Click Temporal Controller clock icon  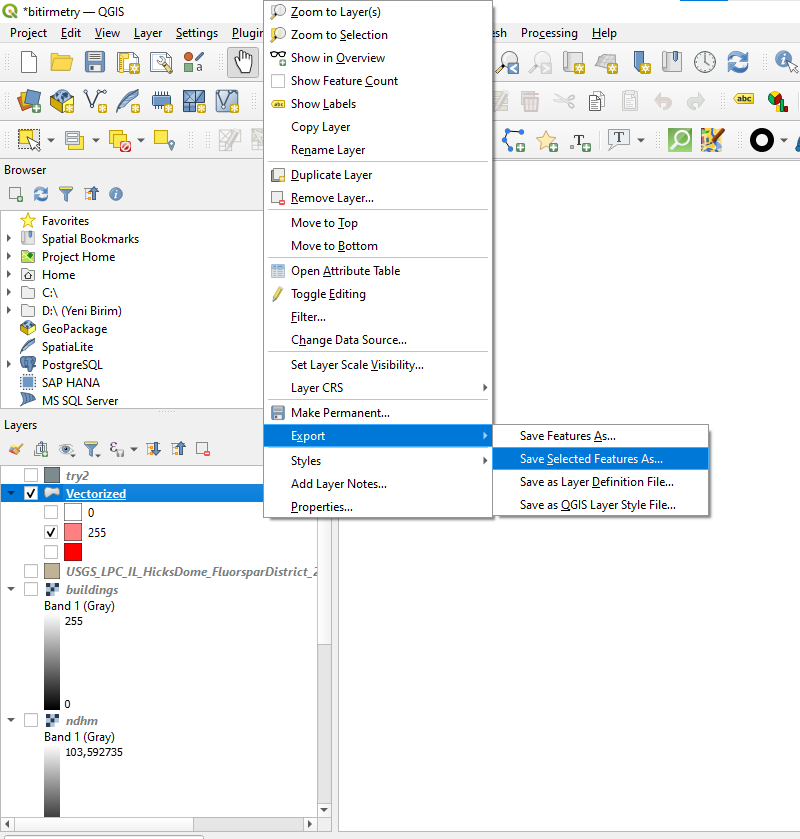[x=705, y=62]
